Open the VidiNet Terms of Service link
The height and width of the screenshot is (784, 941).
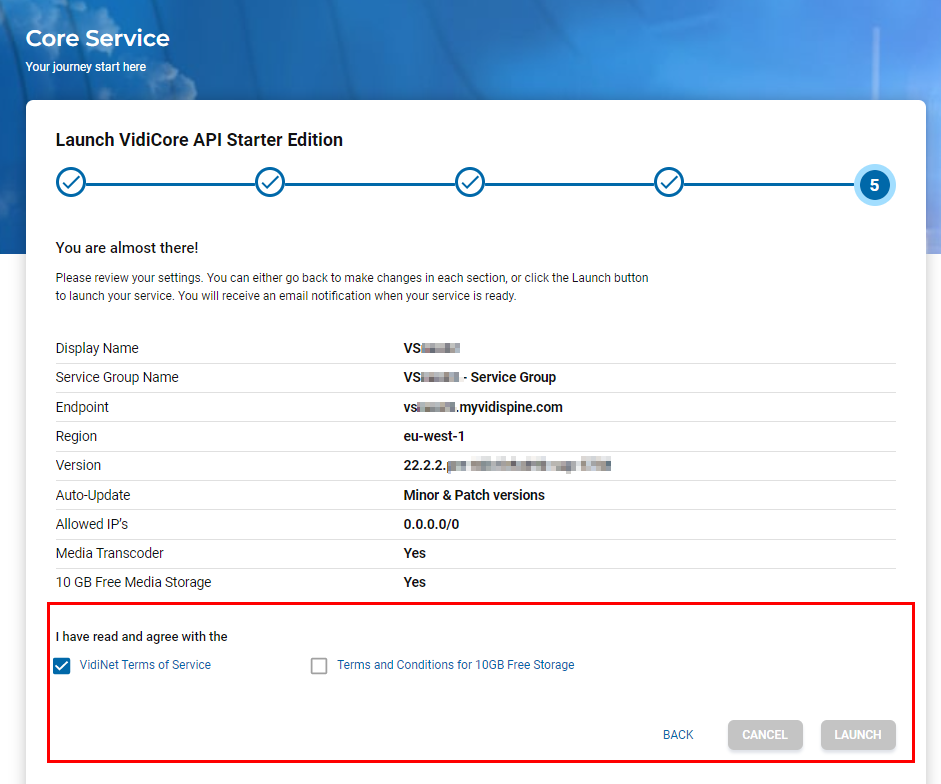145,665
